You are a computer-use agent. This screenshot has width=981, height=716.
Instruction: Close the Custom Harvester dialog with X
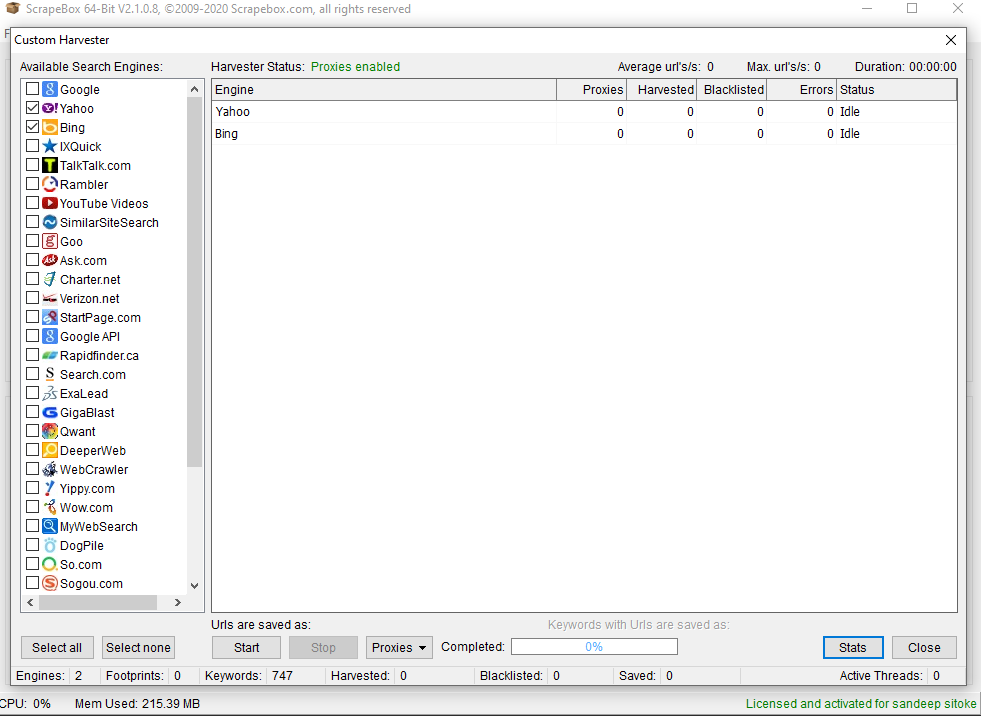click(951, 40)
